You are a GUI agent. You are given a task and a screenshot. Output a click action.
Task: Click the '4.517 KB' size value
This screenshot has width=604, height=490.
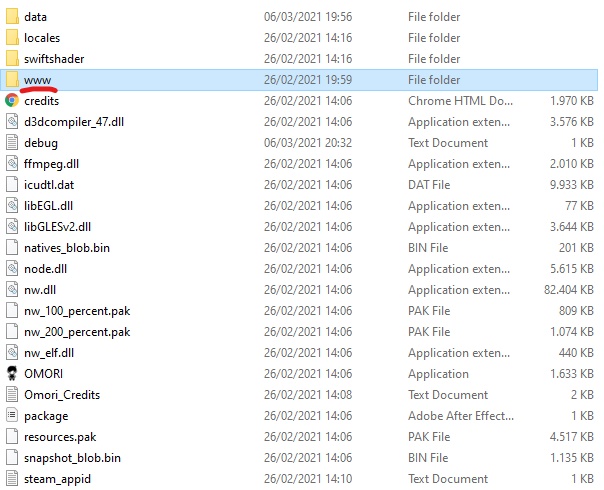[572, 437]
